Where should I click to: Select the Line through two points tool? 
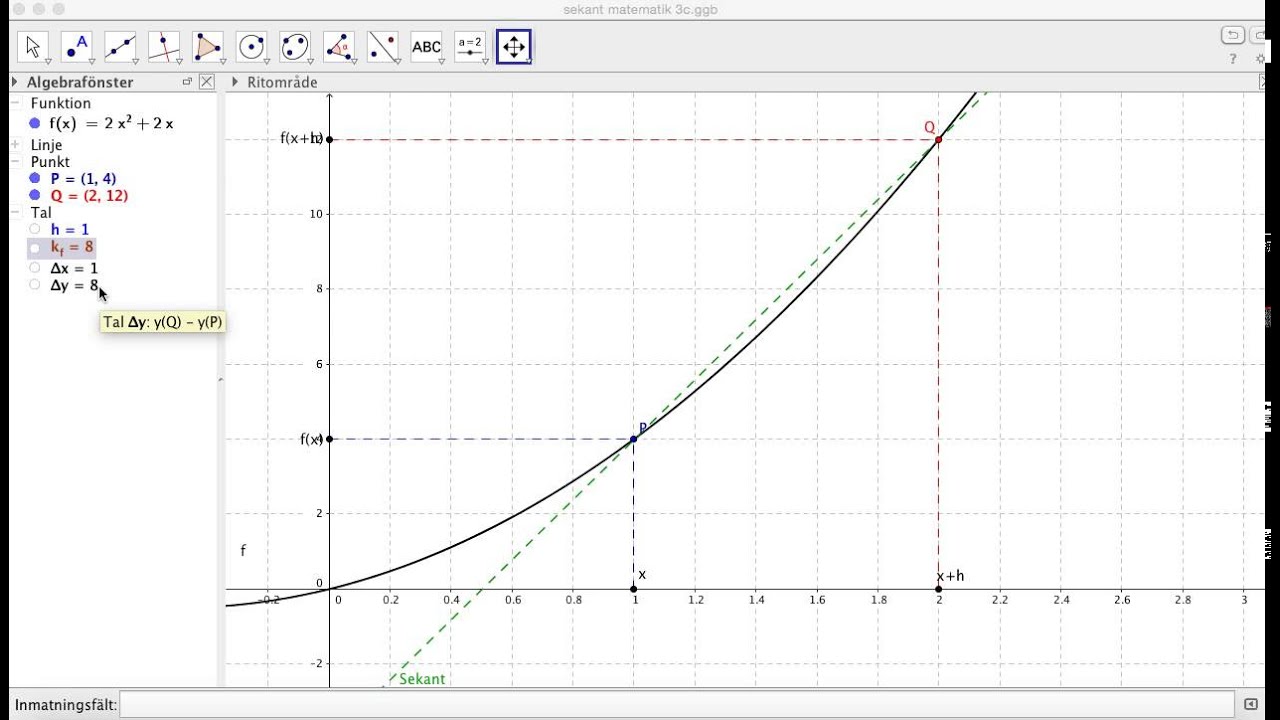[x=121, y=47]
